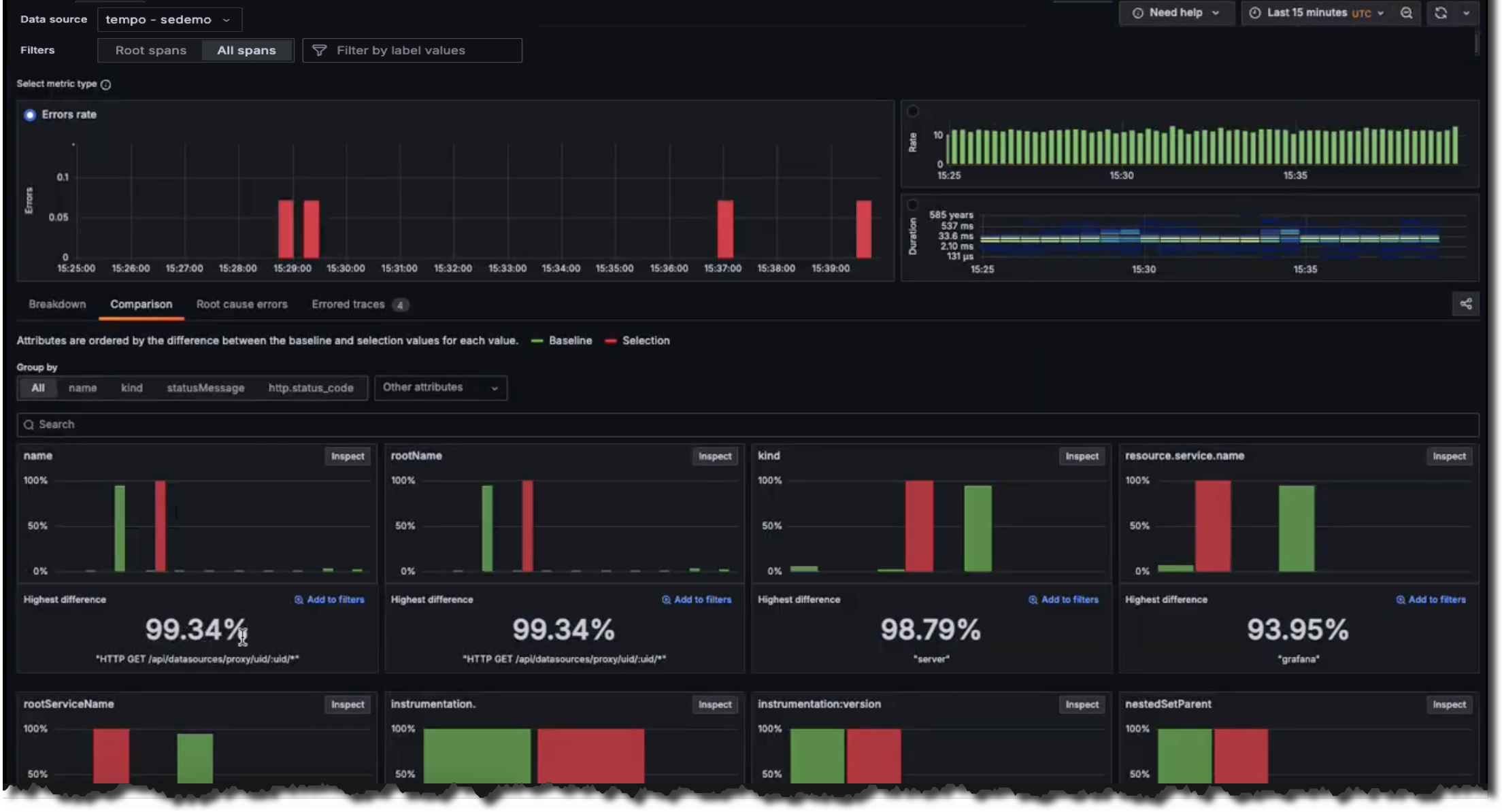Click Inspect on the rootName panel

point(714,456)
